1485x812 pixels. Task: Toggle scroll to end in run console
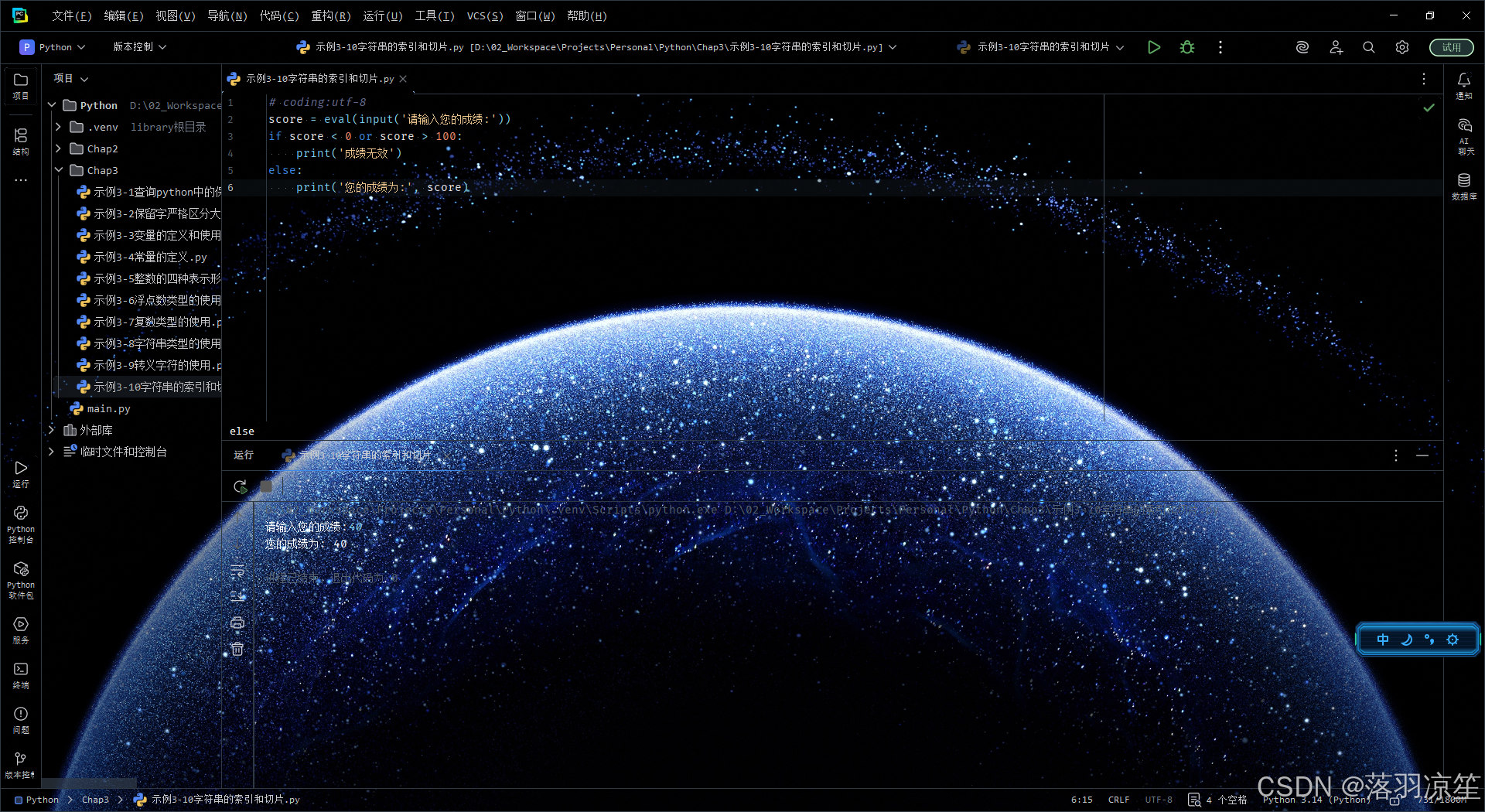[x=237, y=596]
